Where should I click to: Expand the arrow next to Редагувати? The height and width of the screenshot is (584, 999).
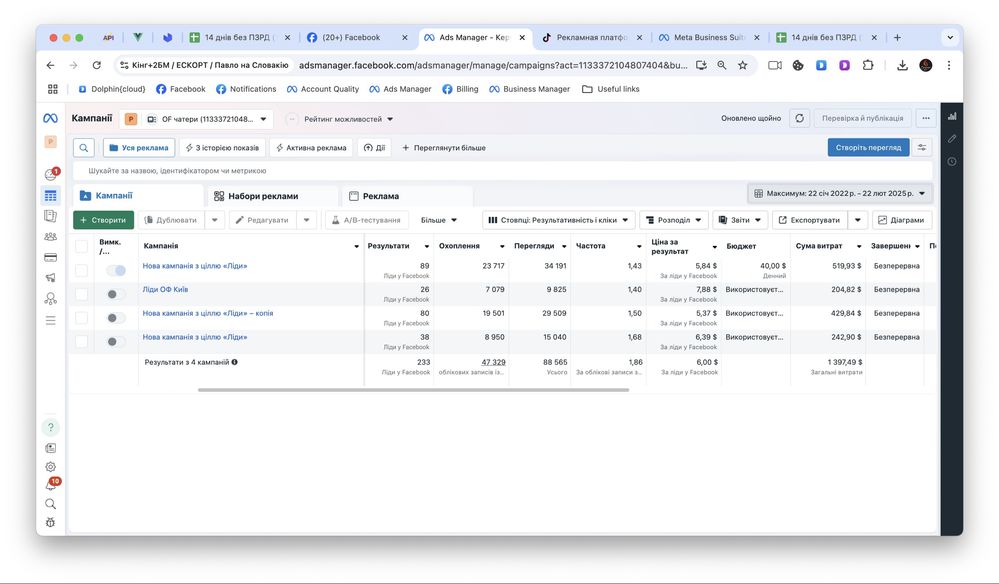point(306,220)
